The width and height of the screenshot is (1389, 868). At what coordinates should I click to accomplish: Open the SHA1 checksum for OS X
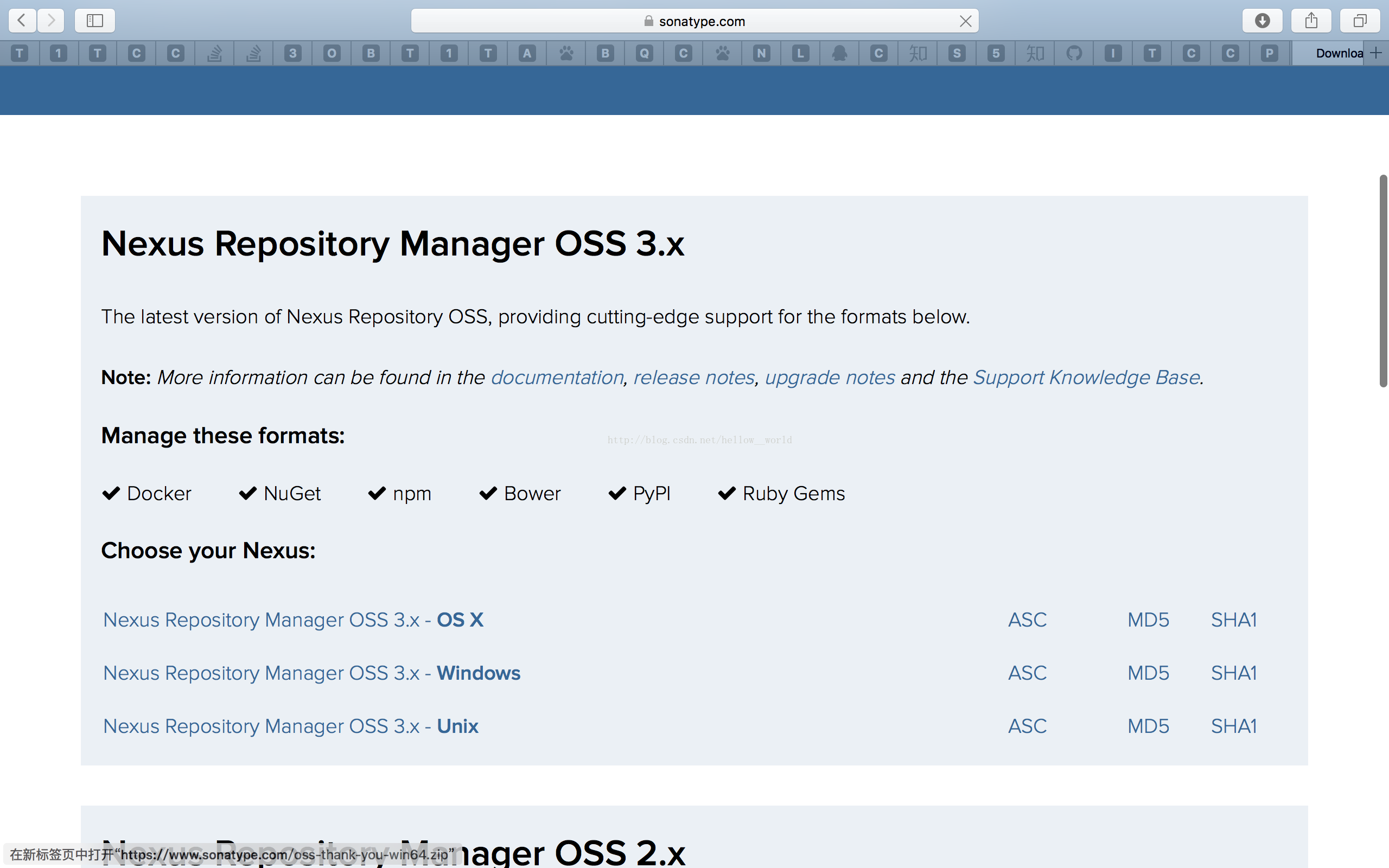pyautogui.click(x=1233, y=620)
